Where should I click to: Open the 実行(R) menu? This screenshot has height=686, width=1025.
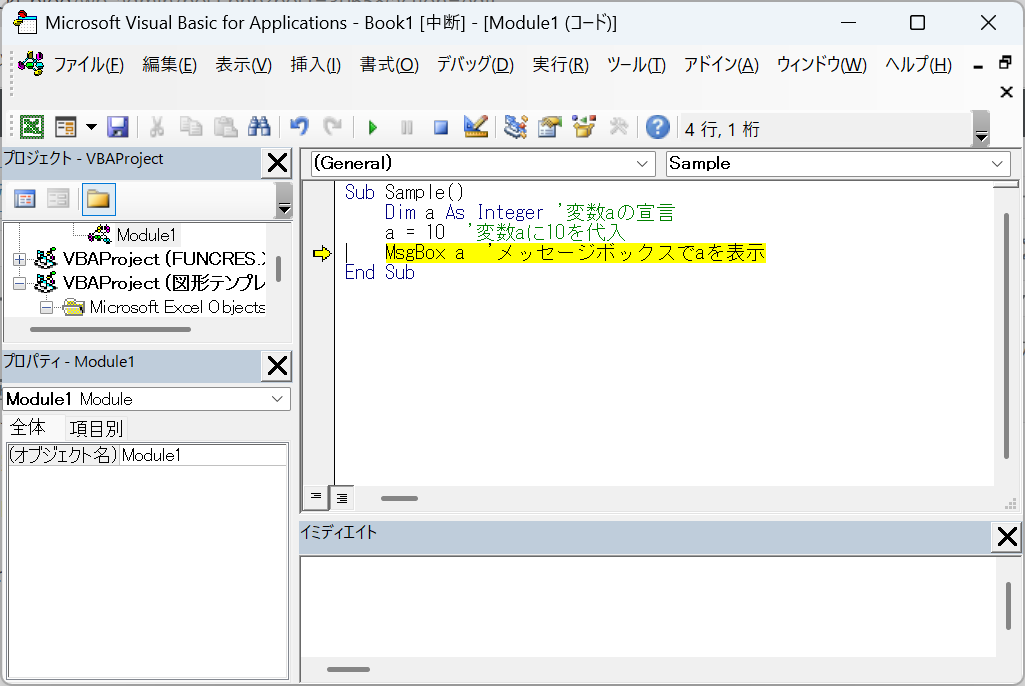click(560, 65)
